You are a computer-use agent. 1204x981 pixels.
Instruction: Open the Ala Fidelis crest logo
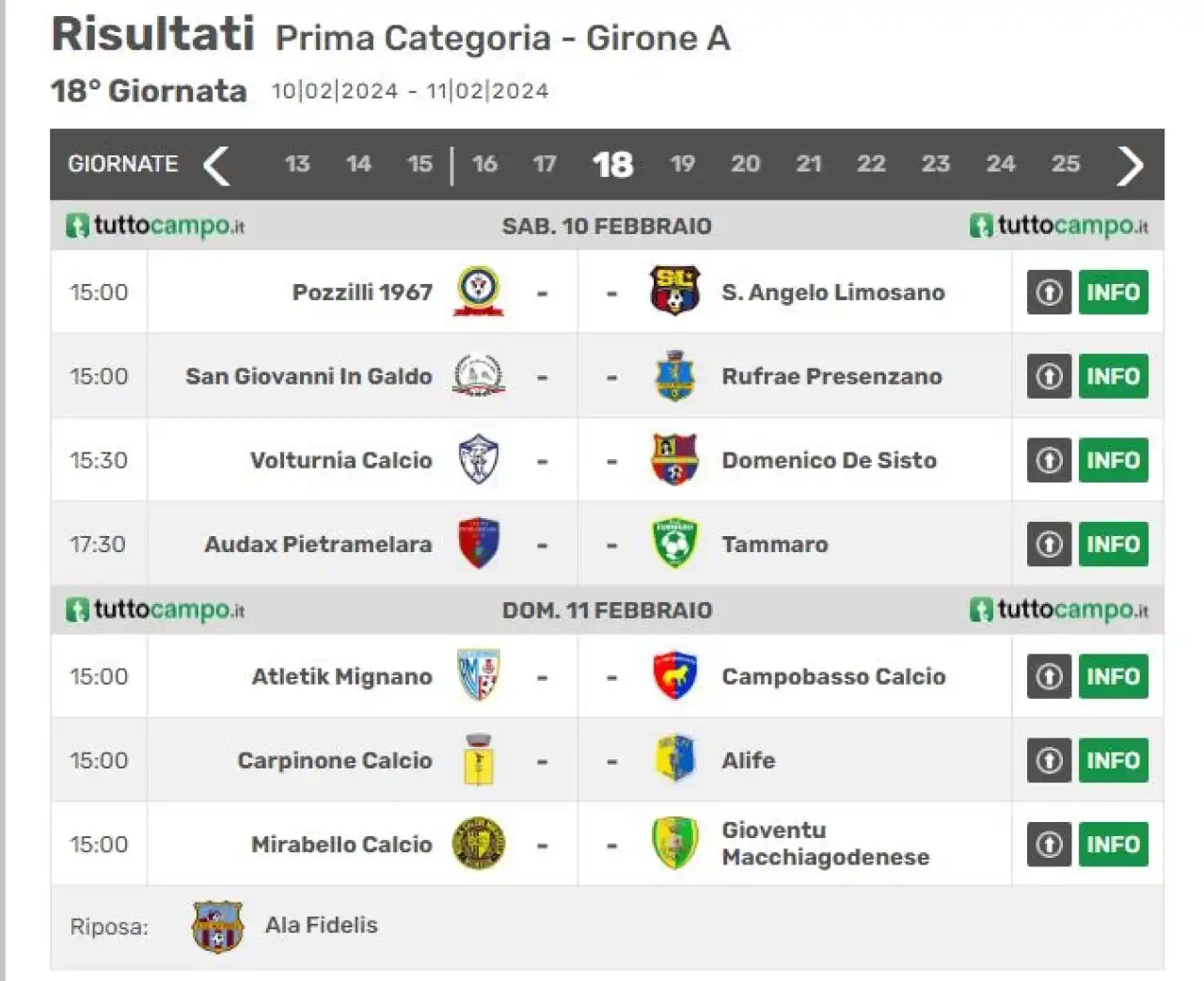[217, 926]
